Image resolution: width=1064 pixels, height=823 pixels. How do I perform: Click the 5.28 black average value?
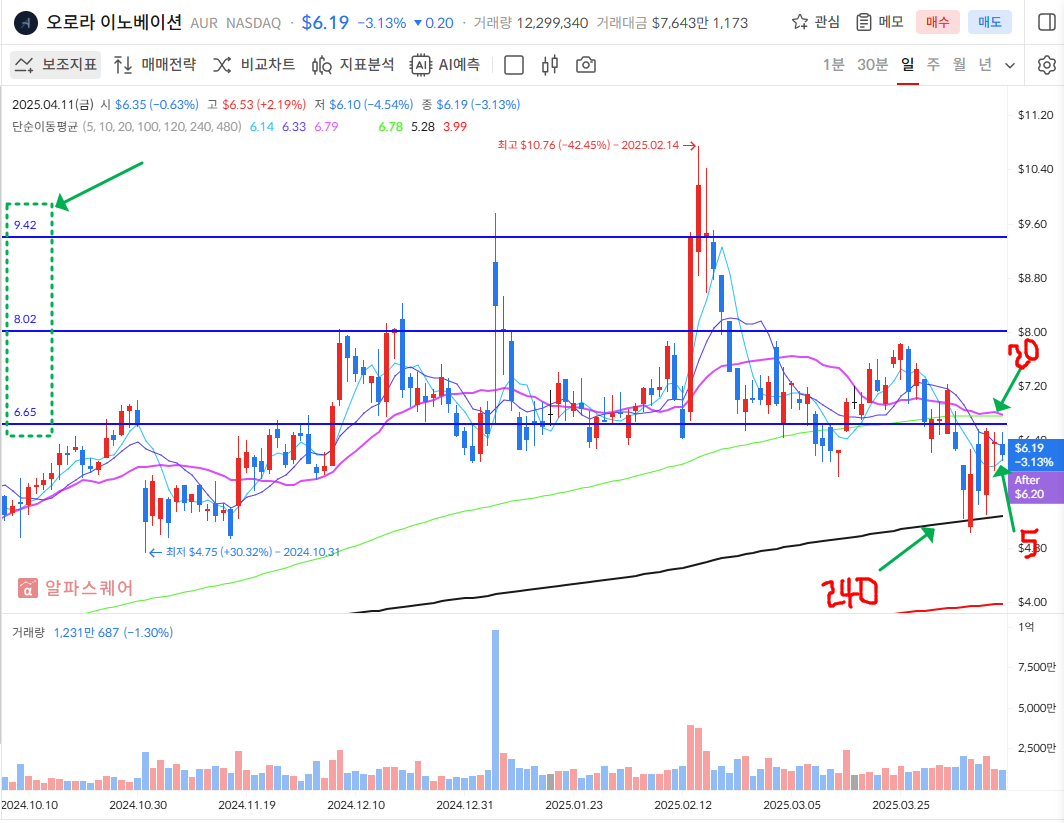(423, 126)
